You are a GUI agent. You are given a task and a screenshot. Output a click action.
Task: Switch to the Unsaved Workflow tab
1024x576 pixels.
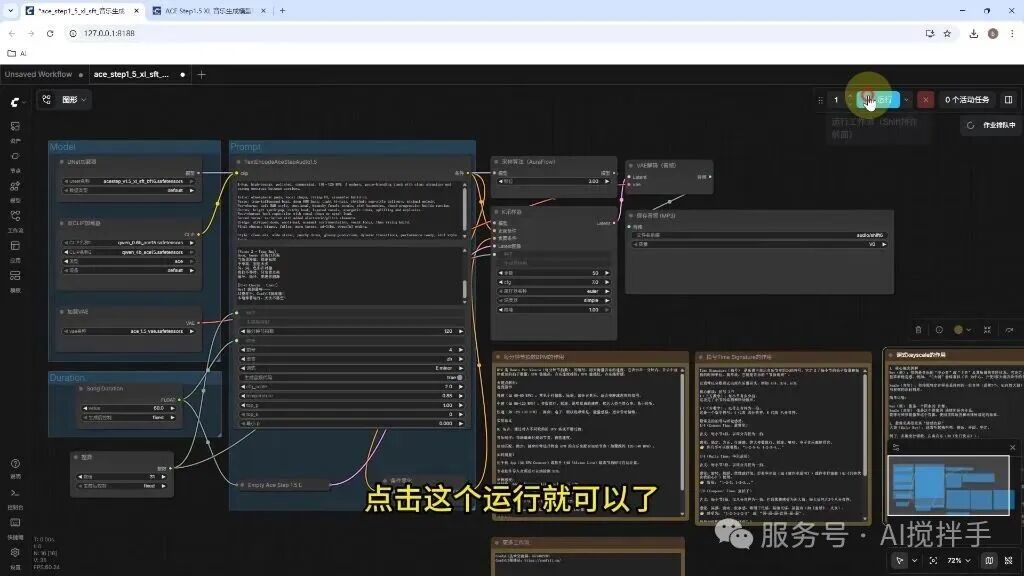39,74
